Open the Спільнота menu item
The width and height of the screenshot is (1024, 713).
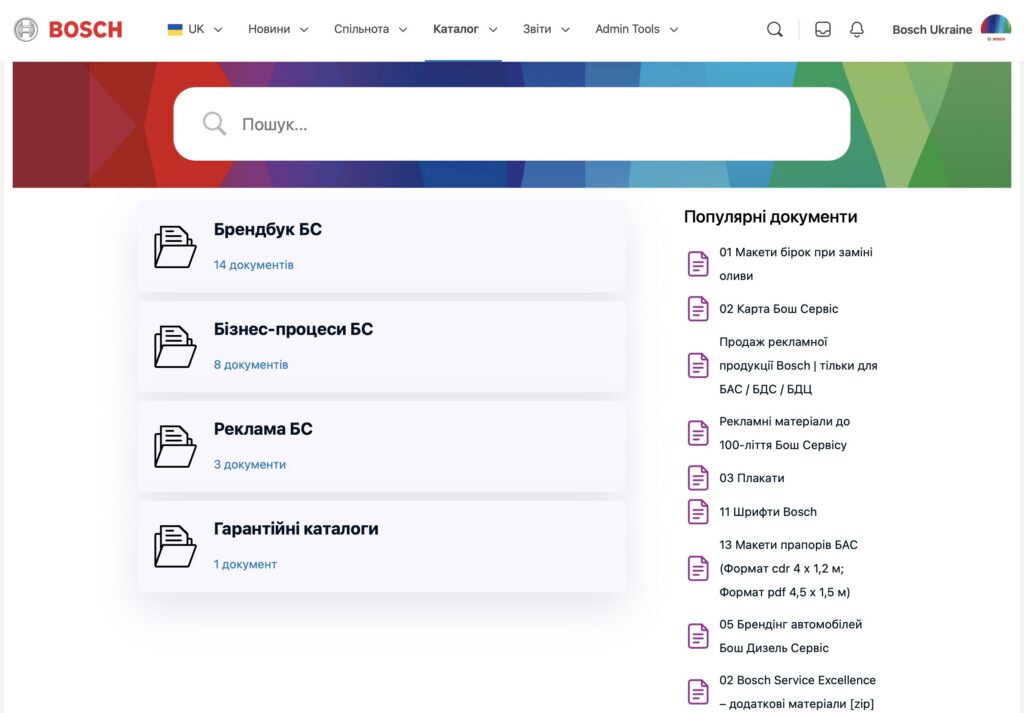363,29
